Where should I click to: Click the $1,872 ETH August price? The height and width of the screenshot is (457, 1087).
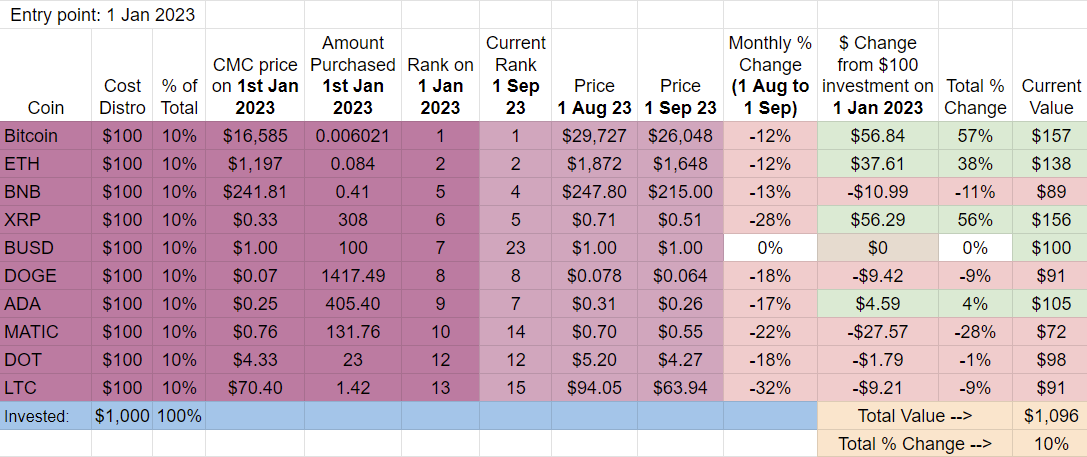point(594,164)
